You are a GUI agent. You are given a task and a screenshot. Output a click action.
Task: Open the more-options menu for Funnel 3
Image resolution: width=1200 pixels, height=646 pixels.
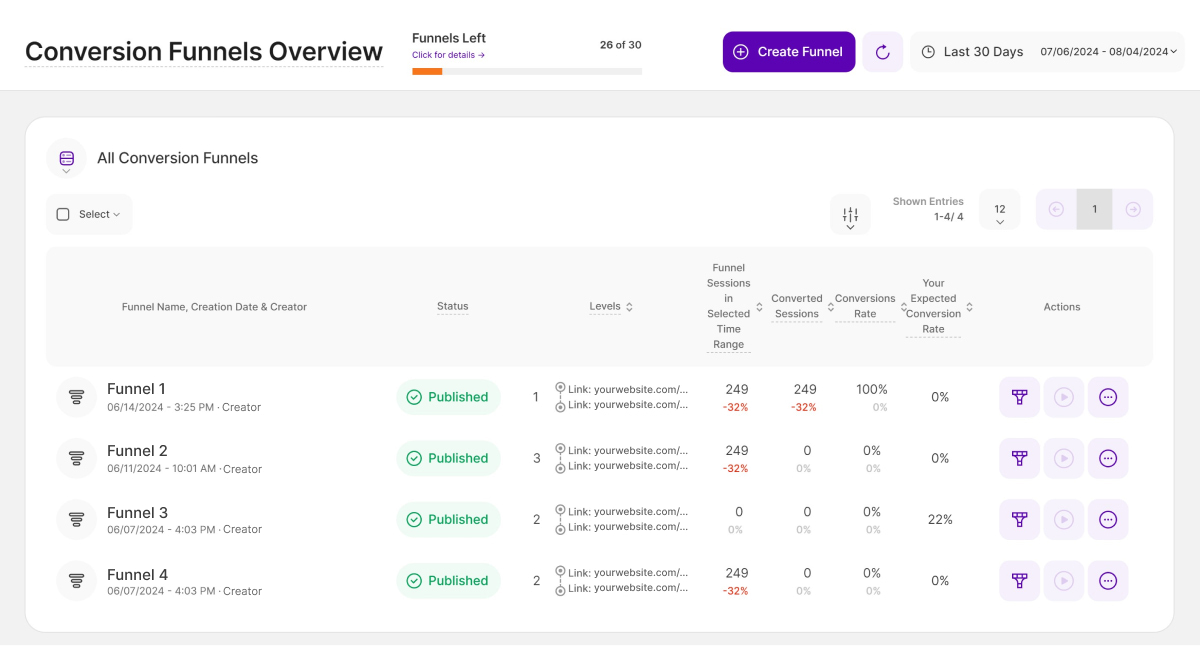coord(1108,519)
